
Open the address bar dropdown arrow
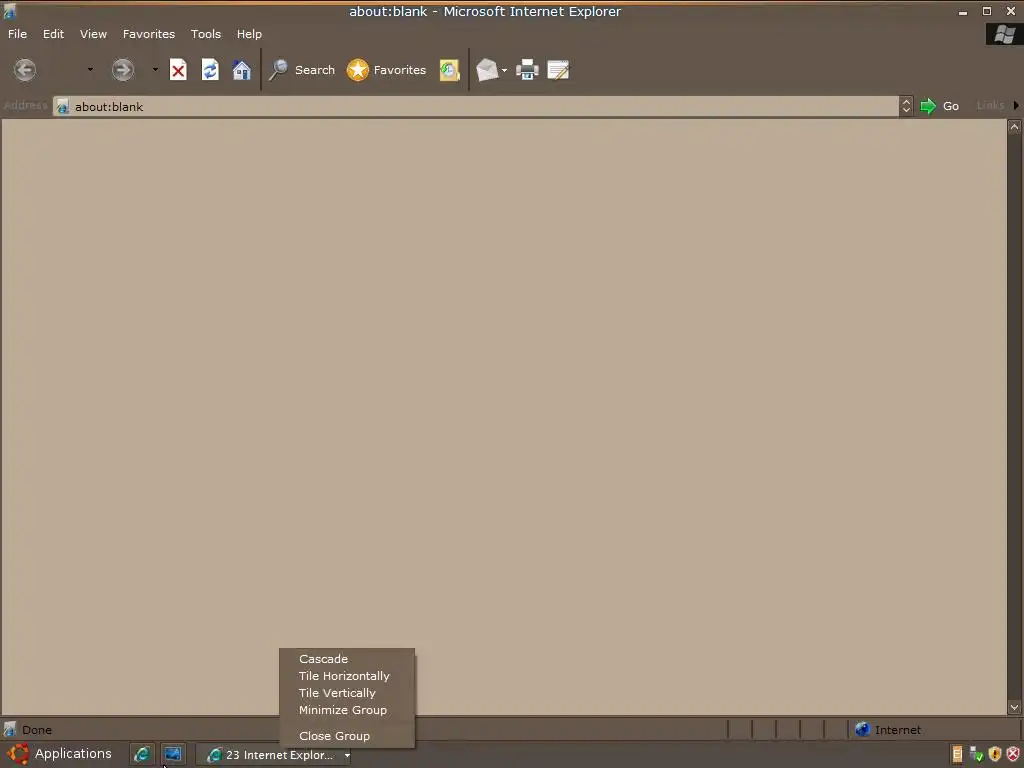pyautogui.click(x=906, y=106)
